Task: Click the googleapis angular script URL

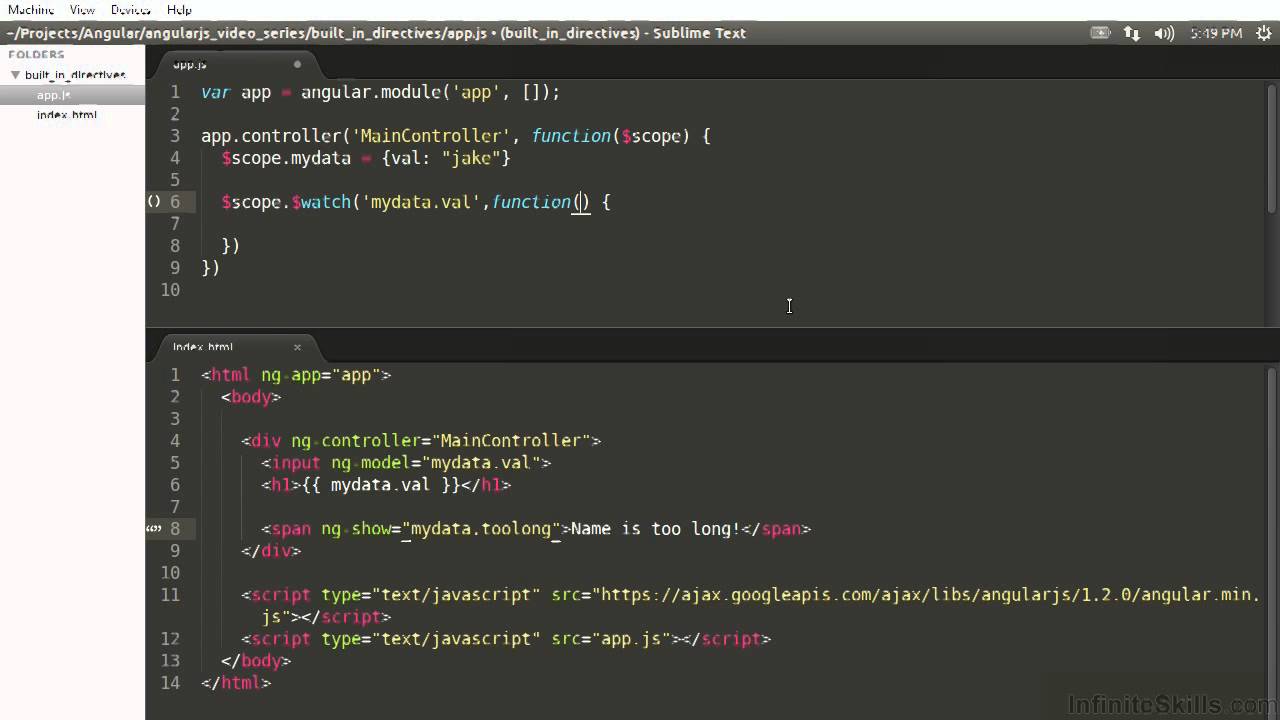Action: pos(926,595)
